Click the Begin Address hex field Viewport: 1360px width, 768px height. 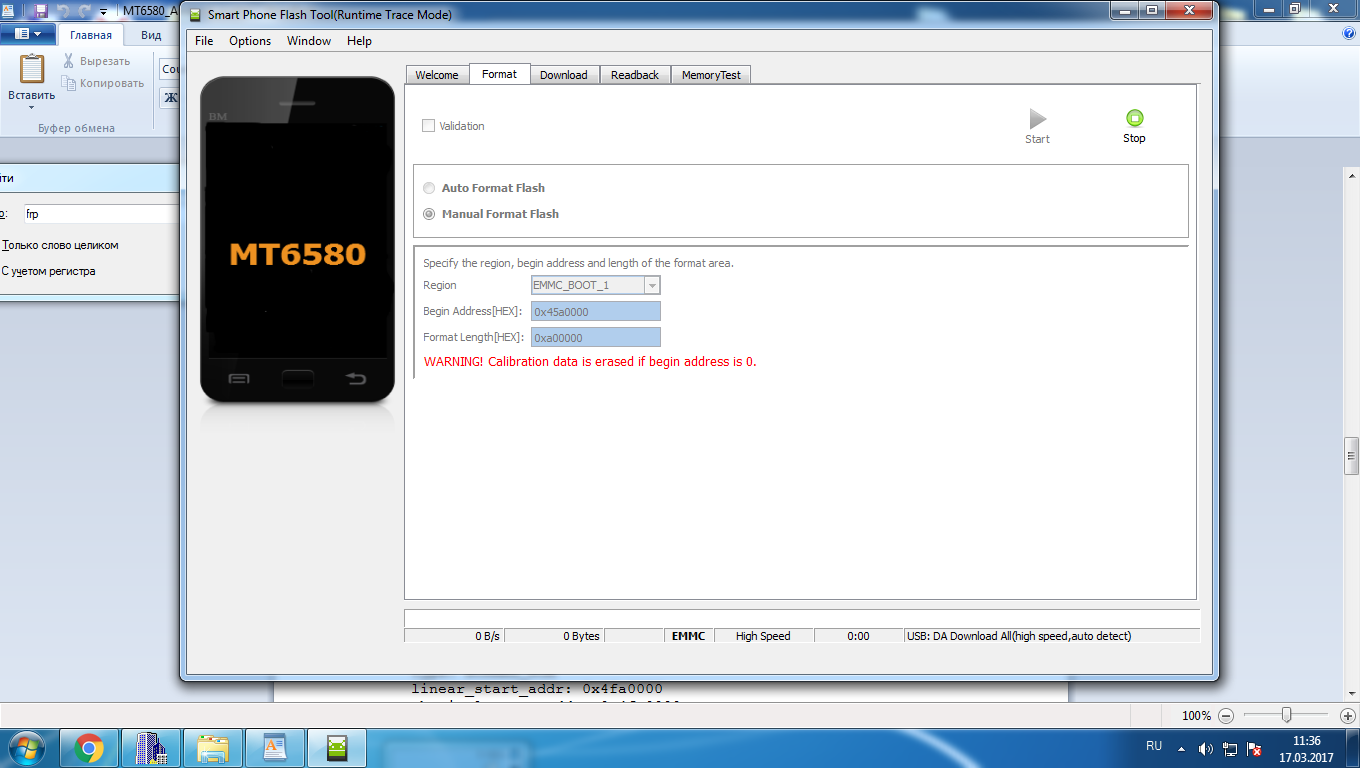click(595, 311)
